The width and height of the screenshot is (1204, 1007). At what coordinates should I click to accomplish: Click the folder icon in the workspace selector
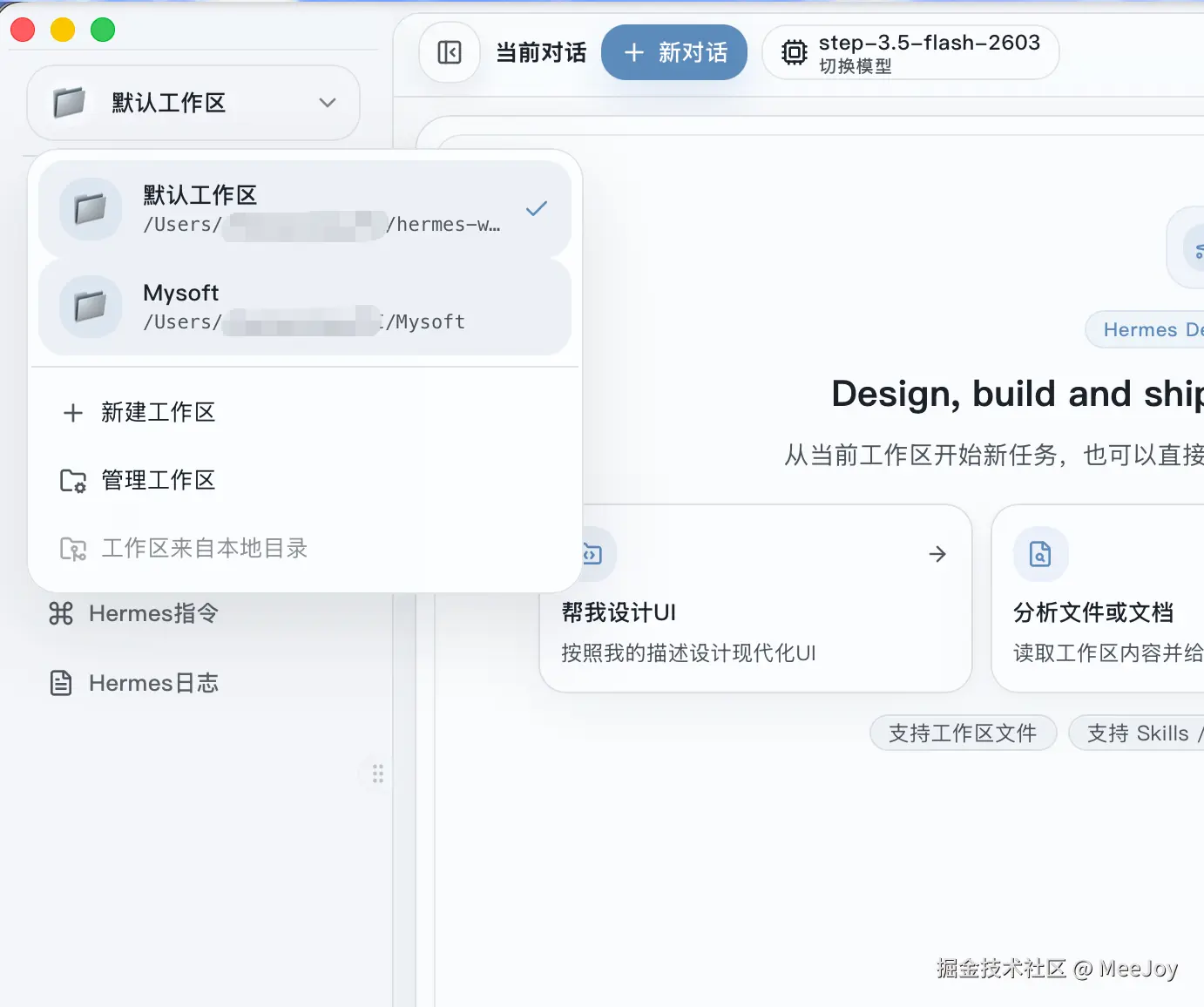click(69, 103)
